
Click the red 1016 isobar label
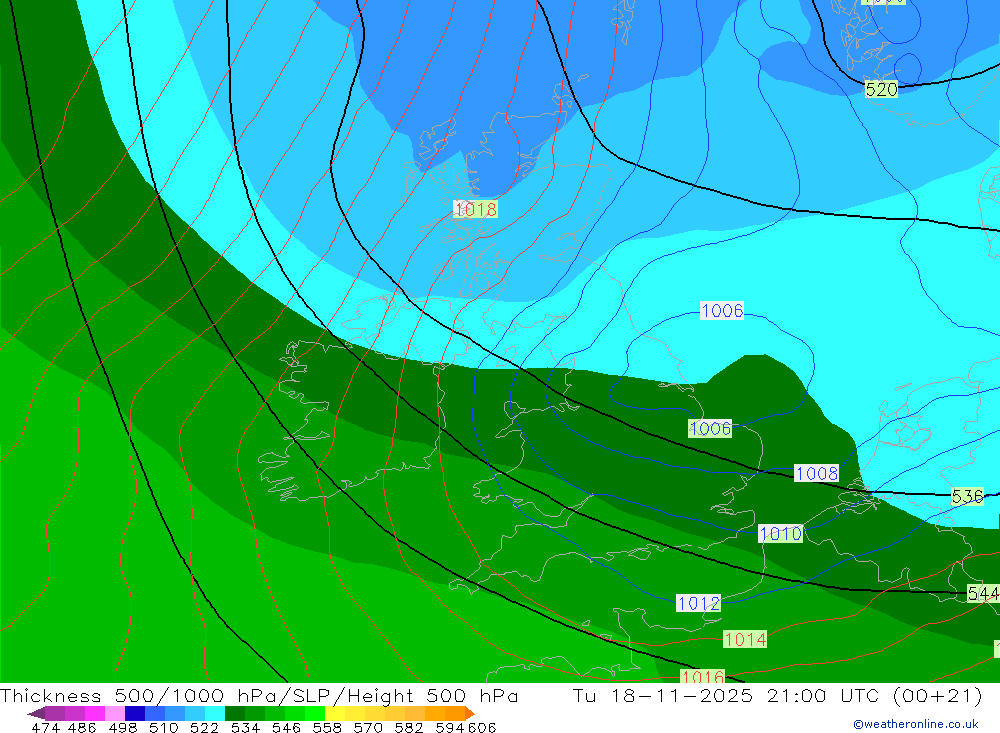pyautogui.click(x=703, y=676)
